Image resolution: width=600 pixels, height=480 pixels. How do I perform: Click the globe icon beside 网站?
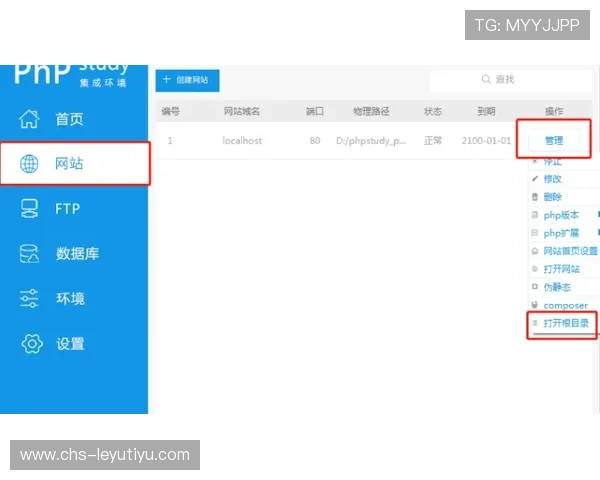(x=29, y=164)
